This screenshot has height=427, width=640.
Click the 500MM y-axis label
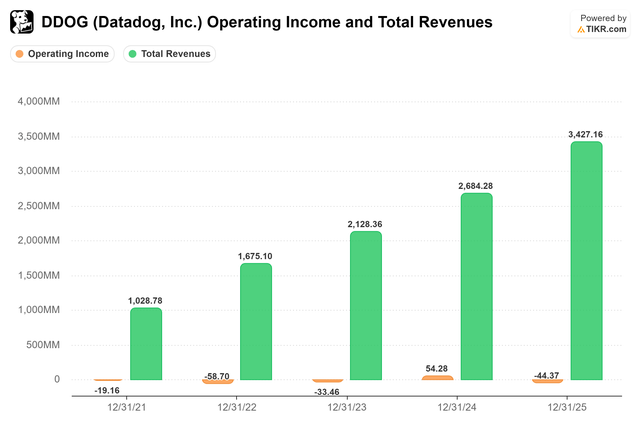point(43,345)
